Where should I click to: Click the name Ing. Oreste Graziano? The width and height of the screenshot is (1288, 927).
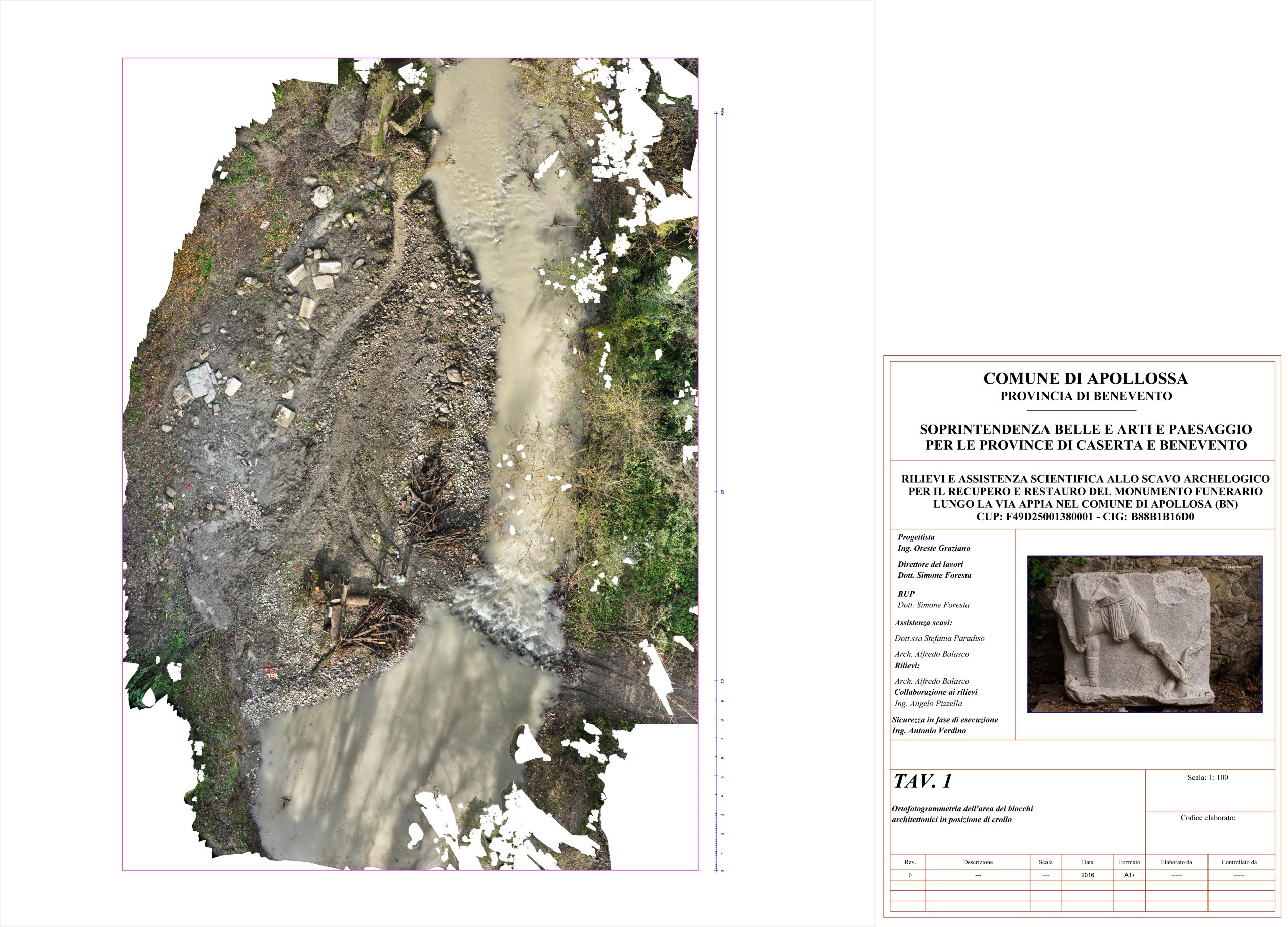[x=934, y=548]
